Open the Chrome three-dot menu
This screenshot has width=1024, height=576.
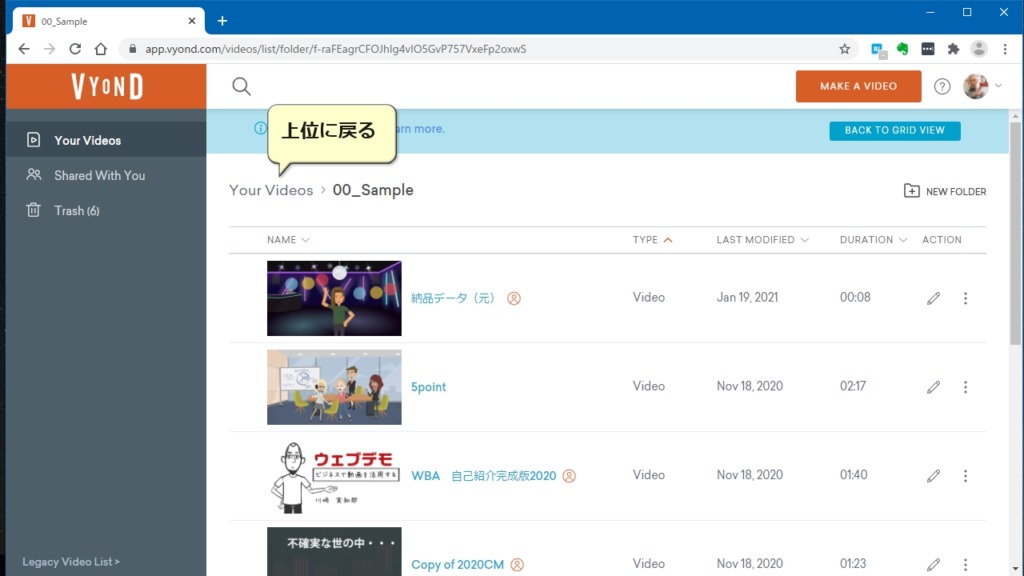(1005, 49)
